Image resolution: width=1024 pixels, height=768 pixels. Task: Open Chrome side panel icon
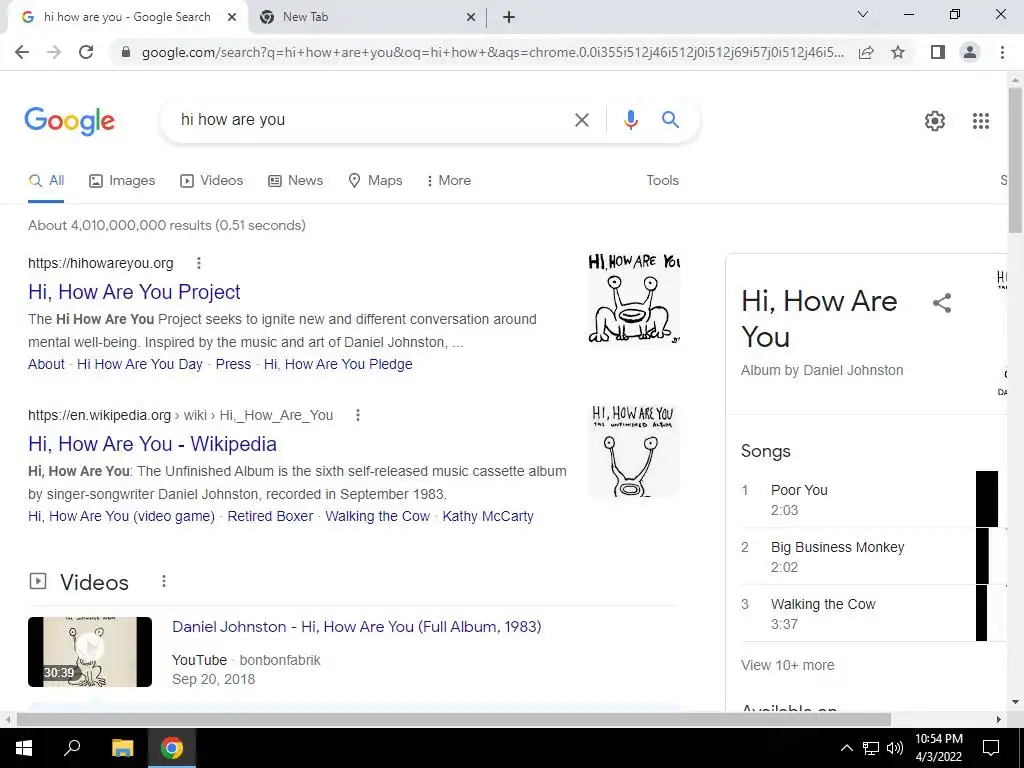(x=938, y=52)
